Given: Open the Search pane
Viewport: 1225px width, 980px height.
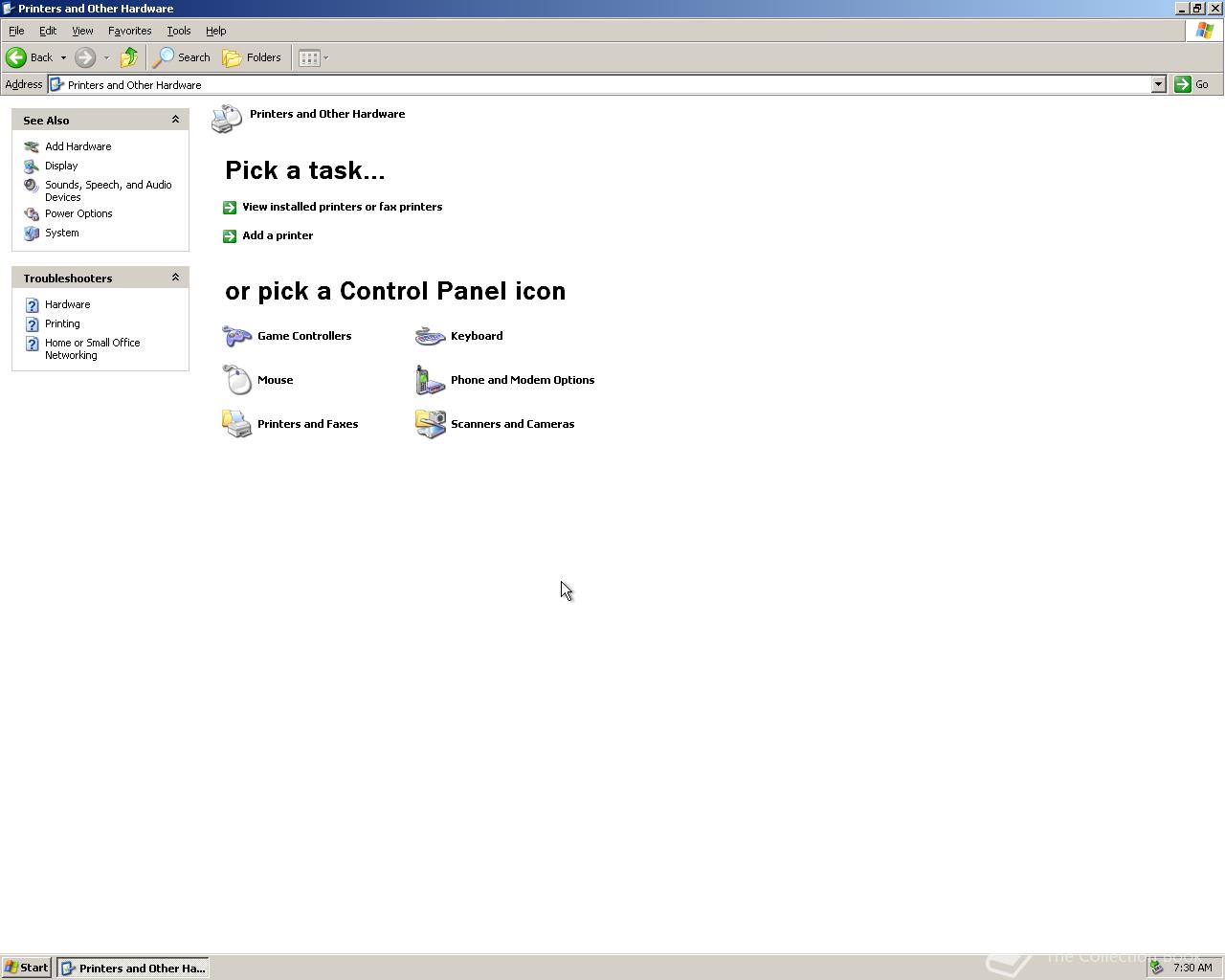Looking at the screenshot, I should tap(182, 57).
